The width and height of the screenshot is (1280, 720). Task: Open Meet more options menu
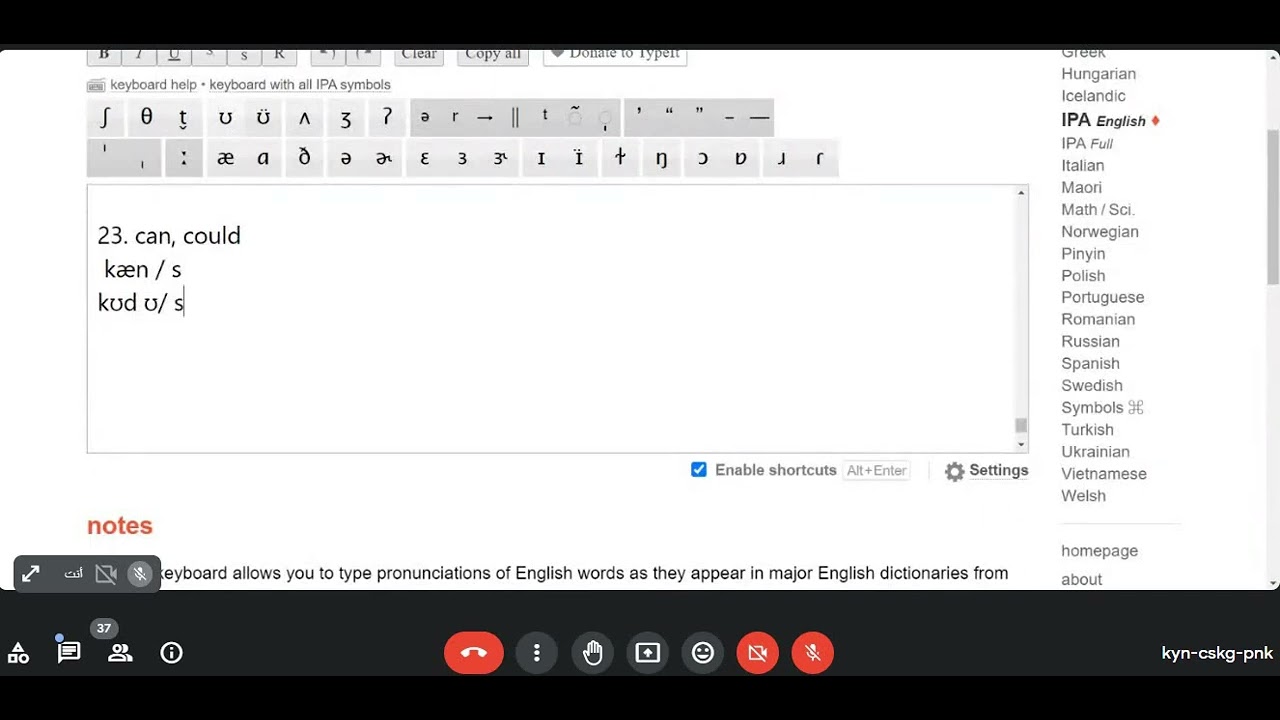(537, 653)
